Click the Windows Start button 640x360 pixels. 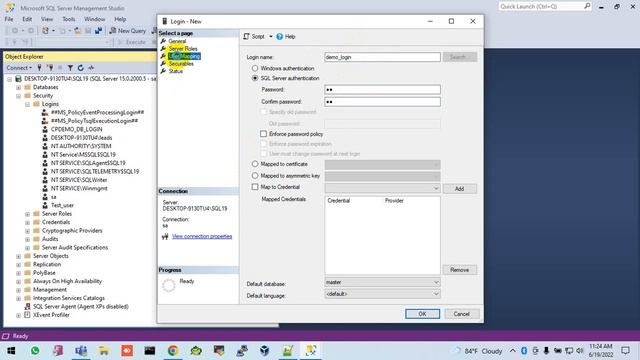coord(11,351)
